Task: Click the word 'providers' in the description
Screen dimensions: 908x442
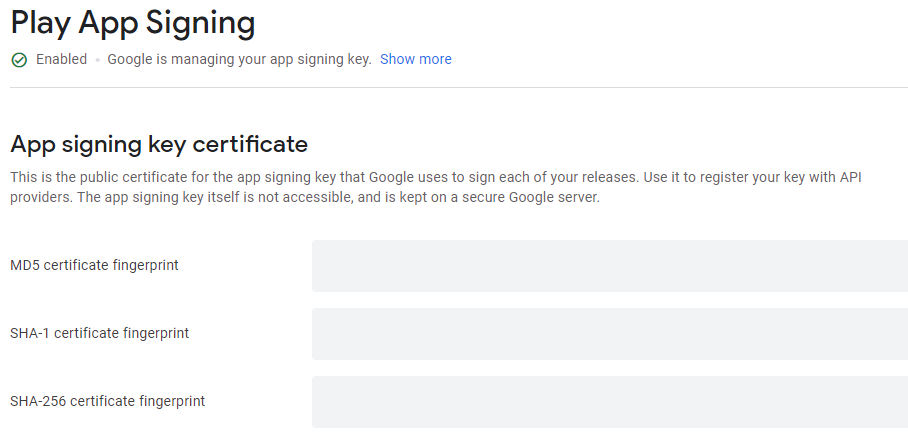Action: coord(39,197)
